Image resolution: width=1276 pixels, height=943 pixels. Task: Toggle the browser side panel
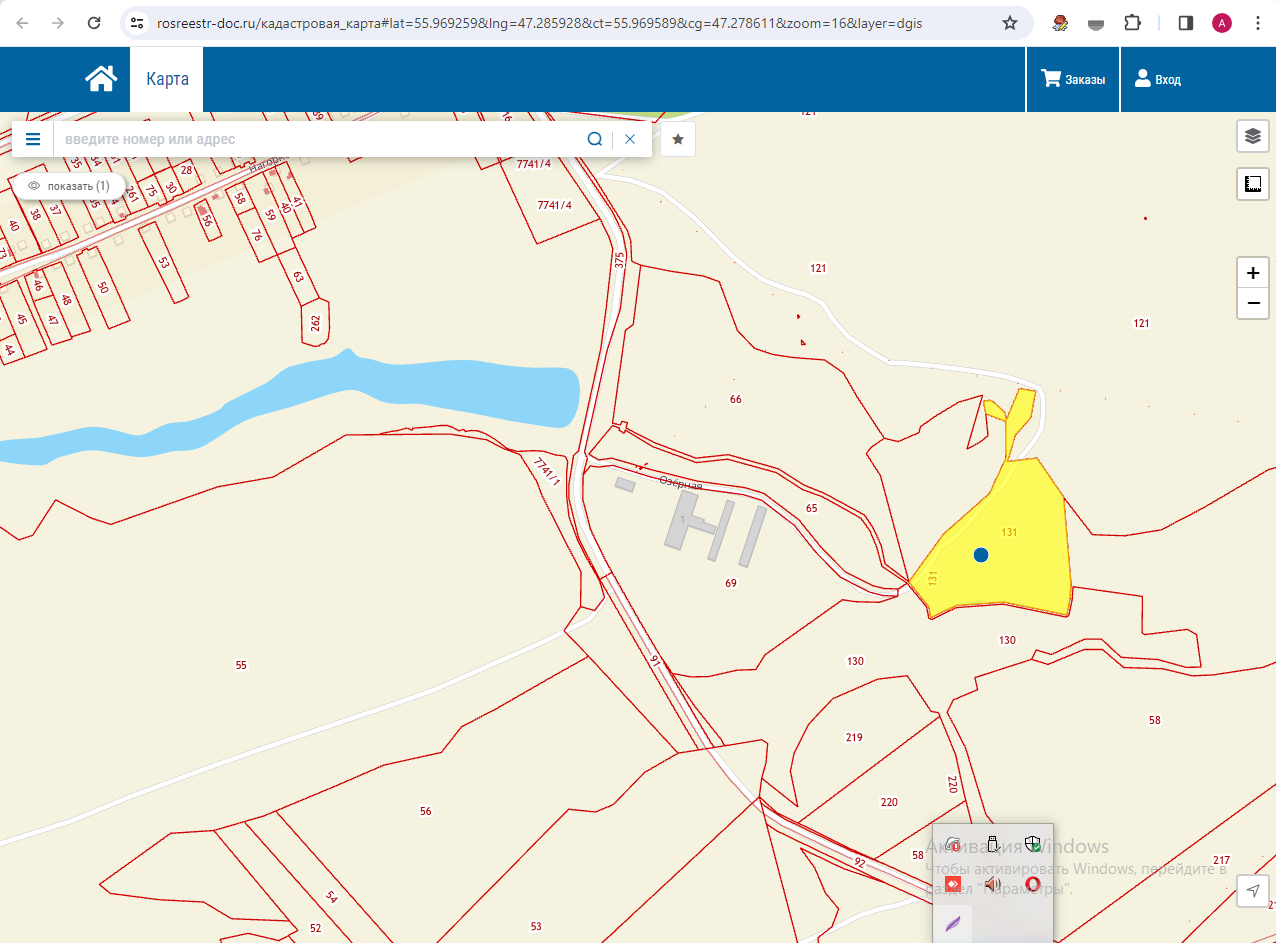click(1186, 23)
